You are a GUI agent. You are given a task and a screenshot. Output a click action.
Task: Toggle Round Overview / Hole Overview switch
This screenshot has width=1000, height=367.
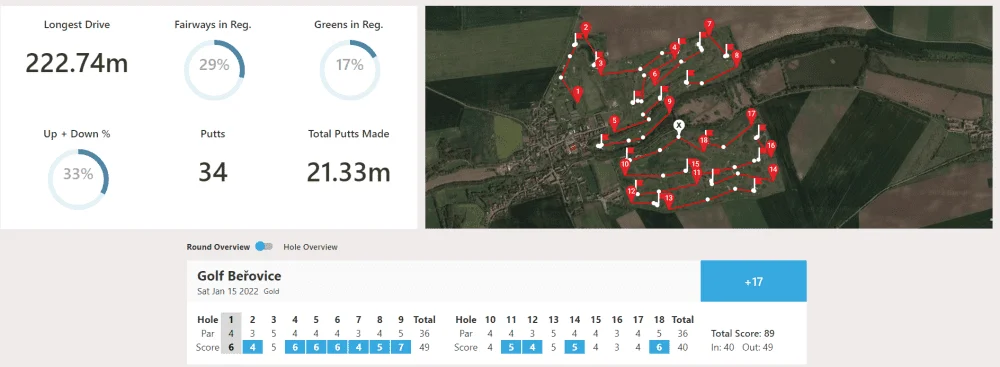pos(263,247)
